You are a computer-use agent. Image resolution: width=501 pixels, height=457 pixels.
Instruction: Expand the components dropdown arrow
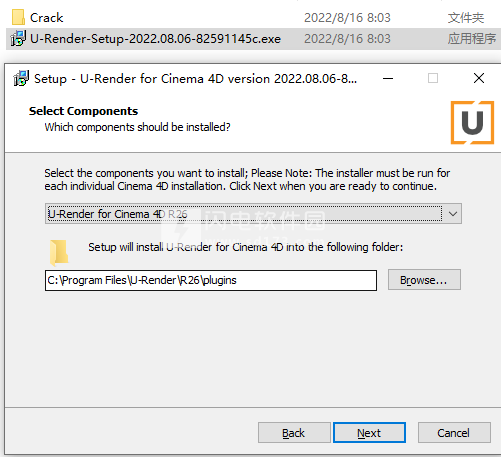click(453, 213)
